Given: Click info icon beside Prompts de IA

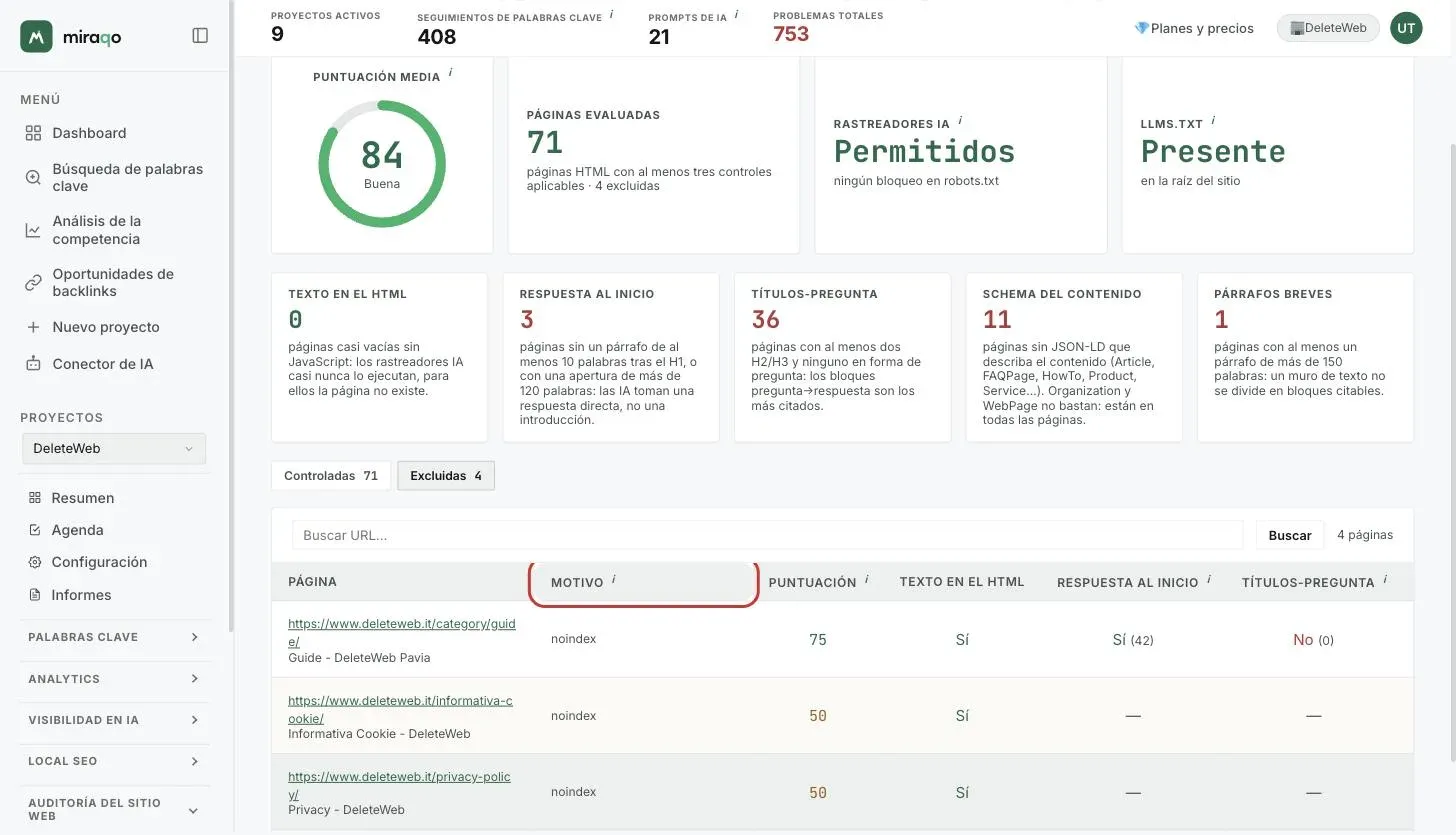Looking at the screenshot, I should click(x=737, y=14).
